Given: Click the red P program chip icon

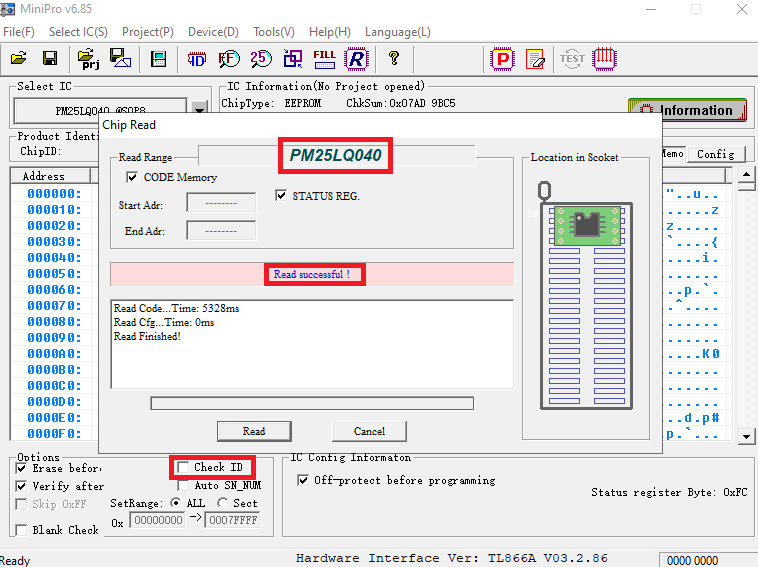Looking at the screenshot, I should [502, 59].
